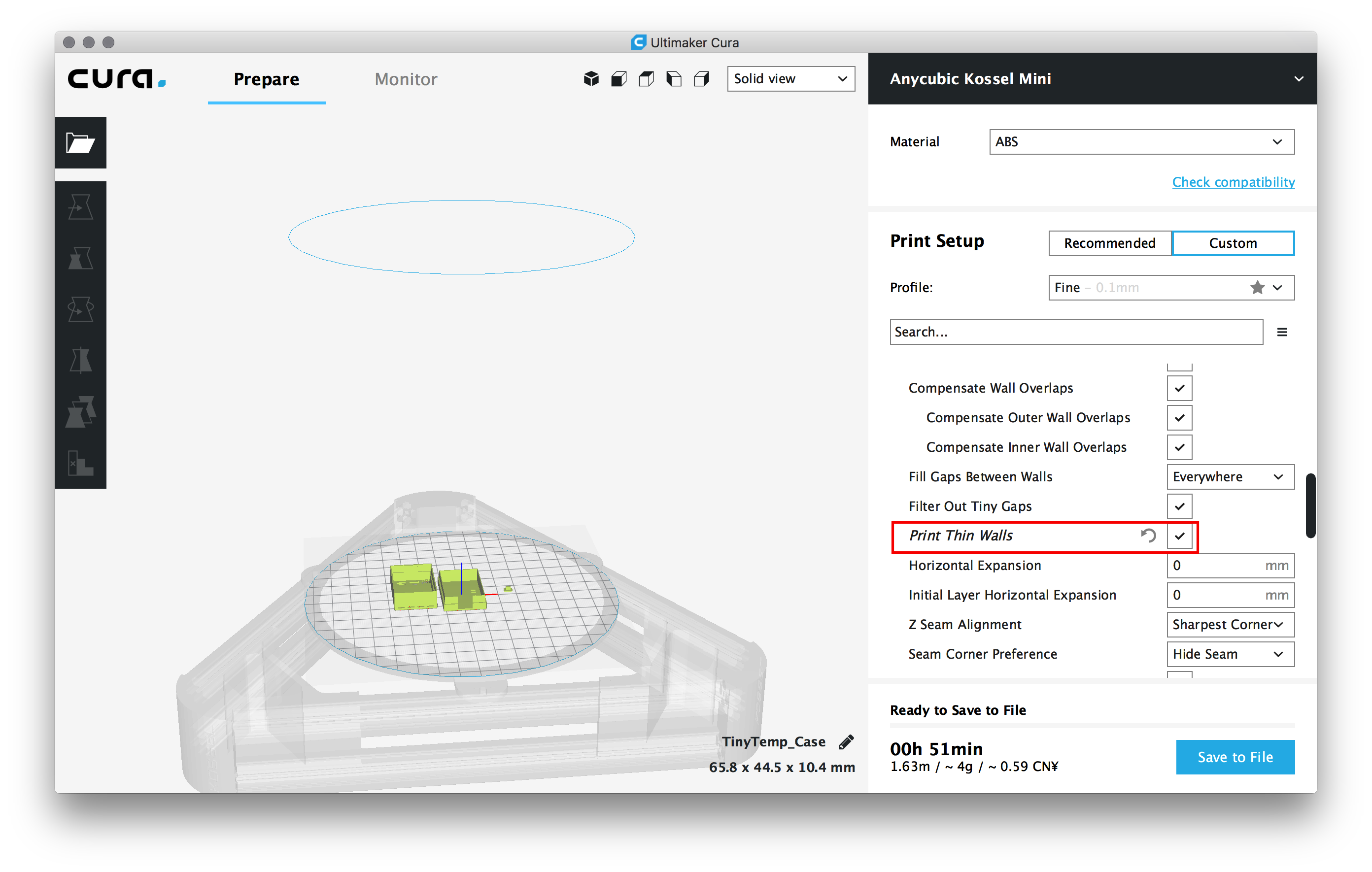Open file using the folder icon
The image size is (1372, 872).
[80, 142]
